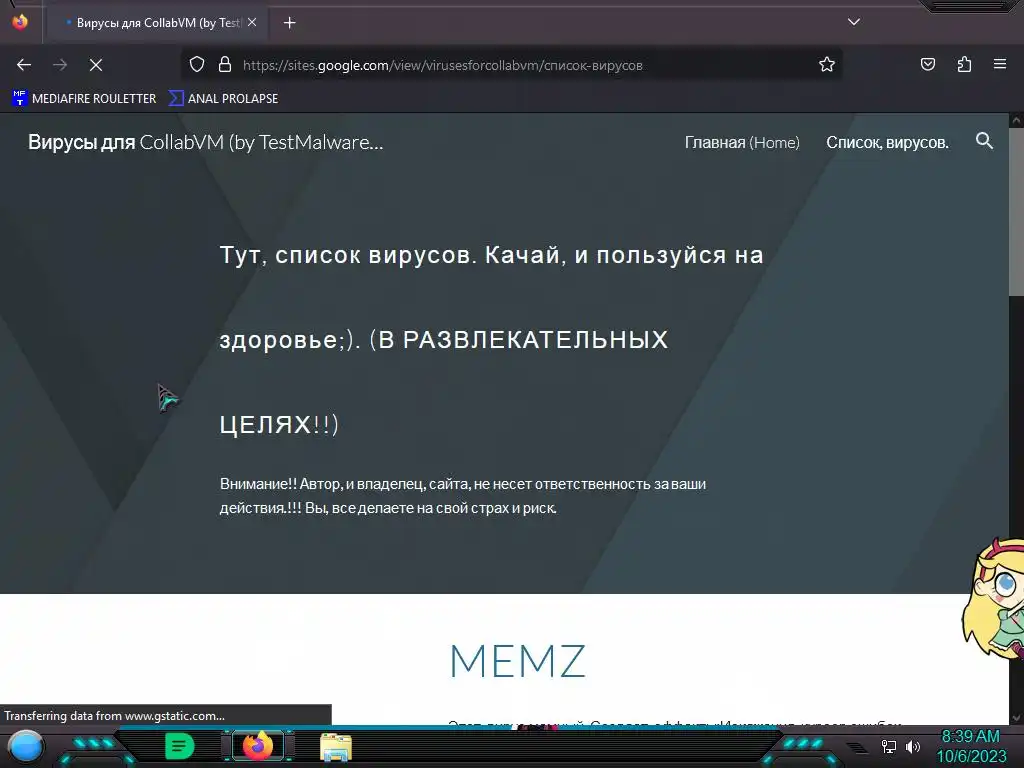
Task: Switch to Firefox in the taskbar
Action: 258,746
